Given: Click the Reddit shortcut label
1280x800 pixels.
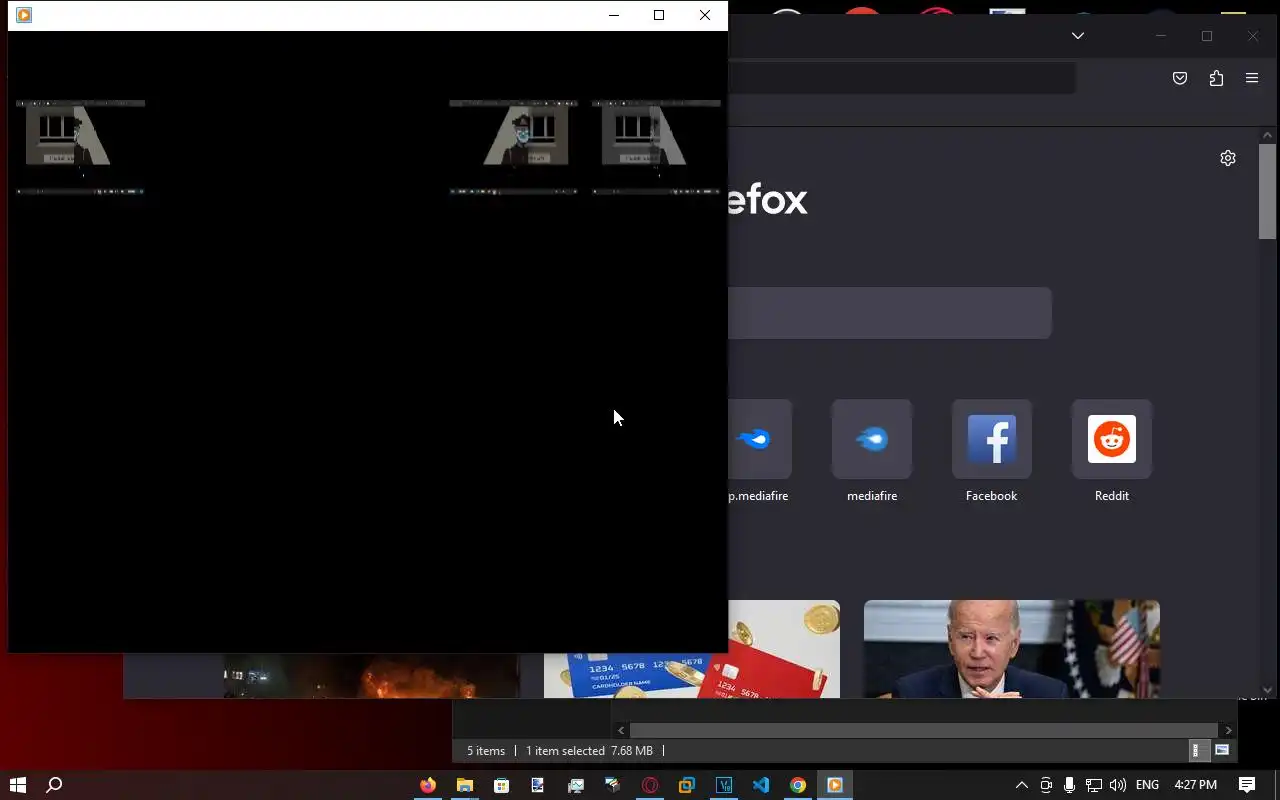Looking at the screenshot, I should pos(1112,496).
